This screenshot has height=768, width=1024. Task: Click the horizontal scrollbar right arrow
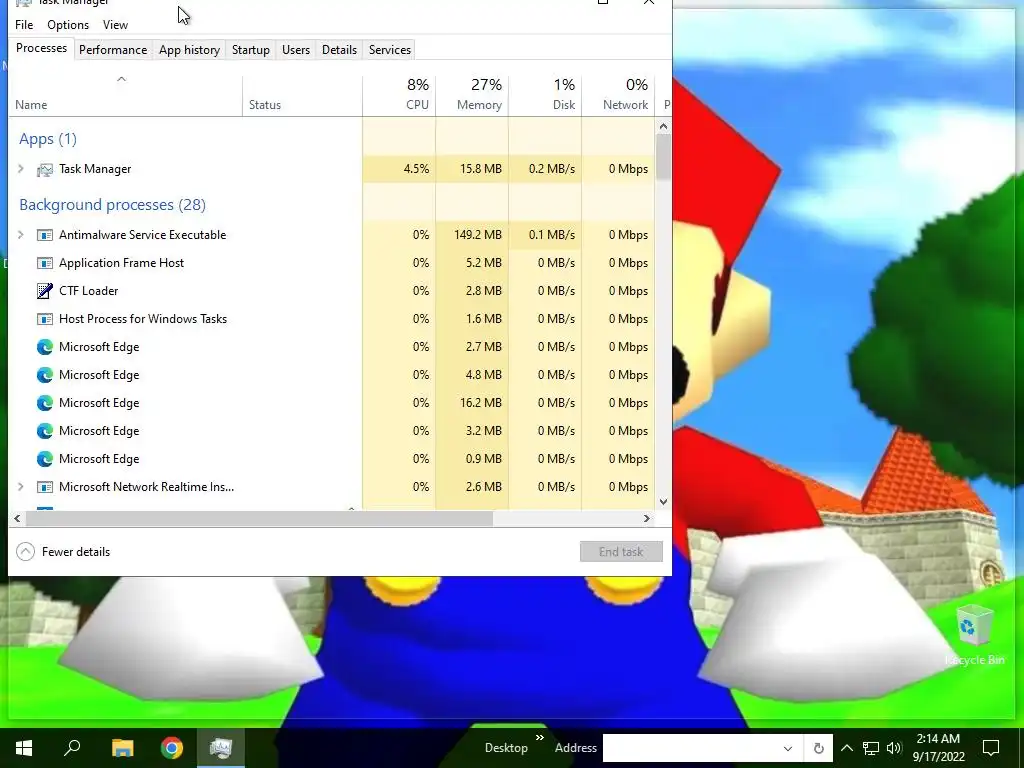(x=647, y=519)
